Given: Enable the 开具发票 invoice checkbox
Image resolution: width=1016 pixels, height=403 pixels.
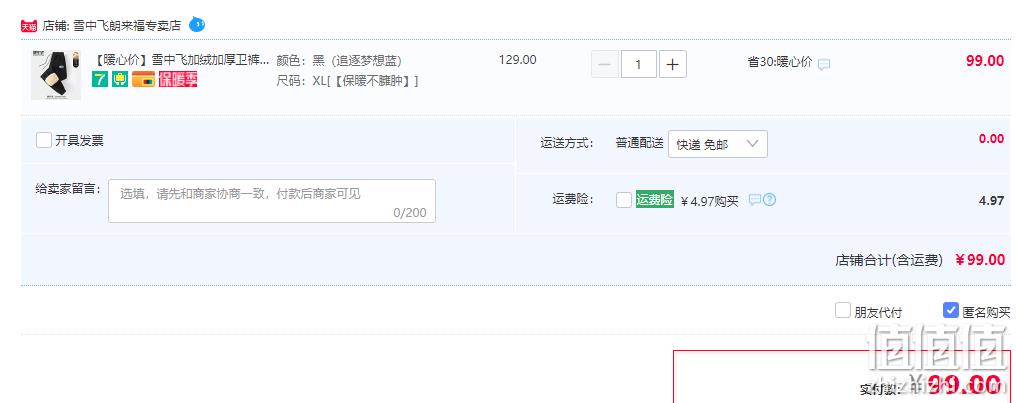Looking at the screenshot, I should tap(44, 140).
